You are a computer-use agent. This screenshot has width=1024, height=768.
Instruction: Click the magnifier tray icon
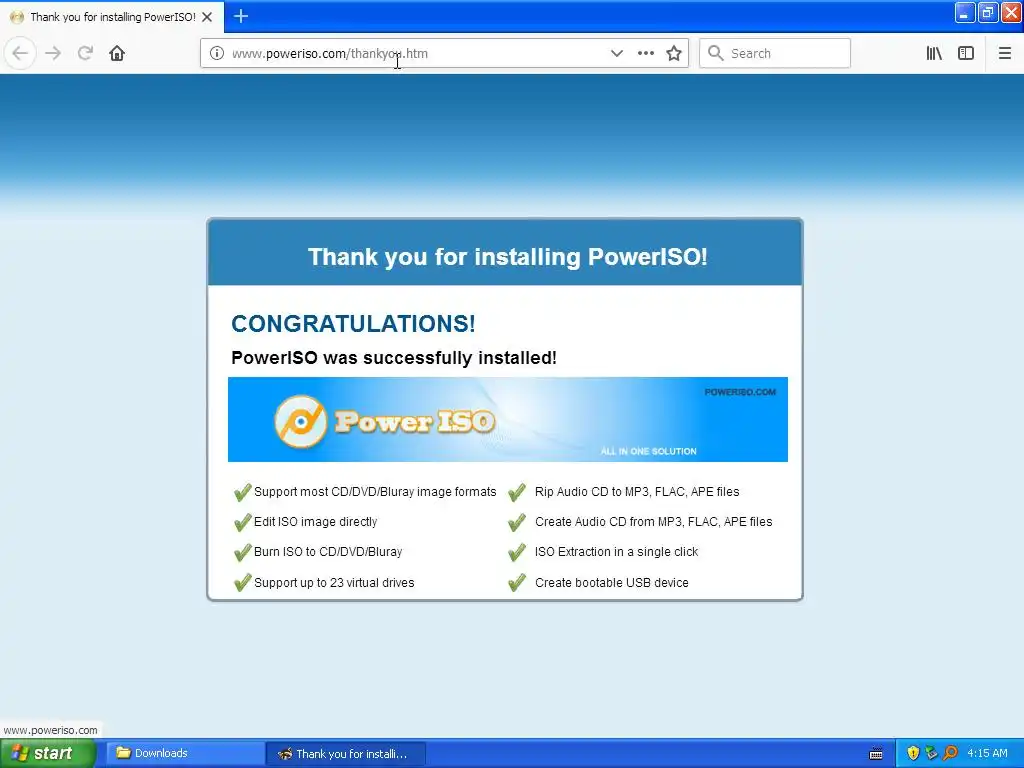[950, 754]
